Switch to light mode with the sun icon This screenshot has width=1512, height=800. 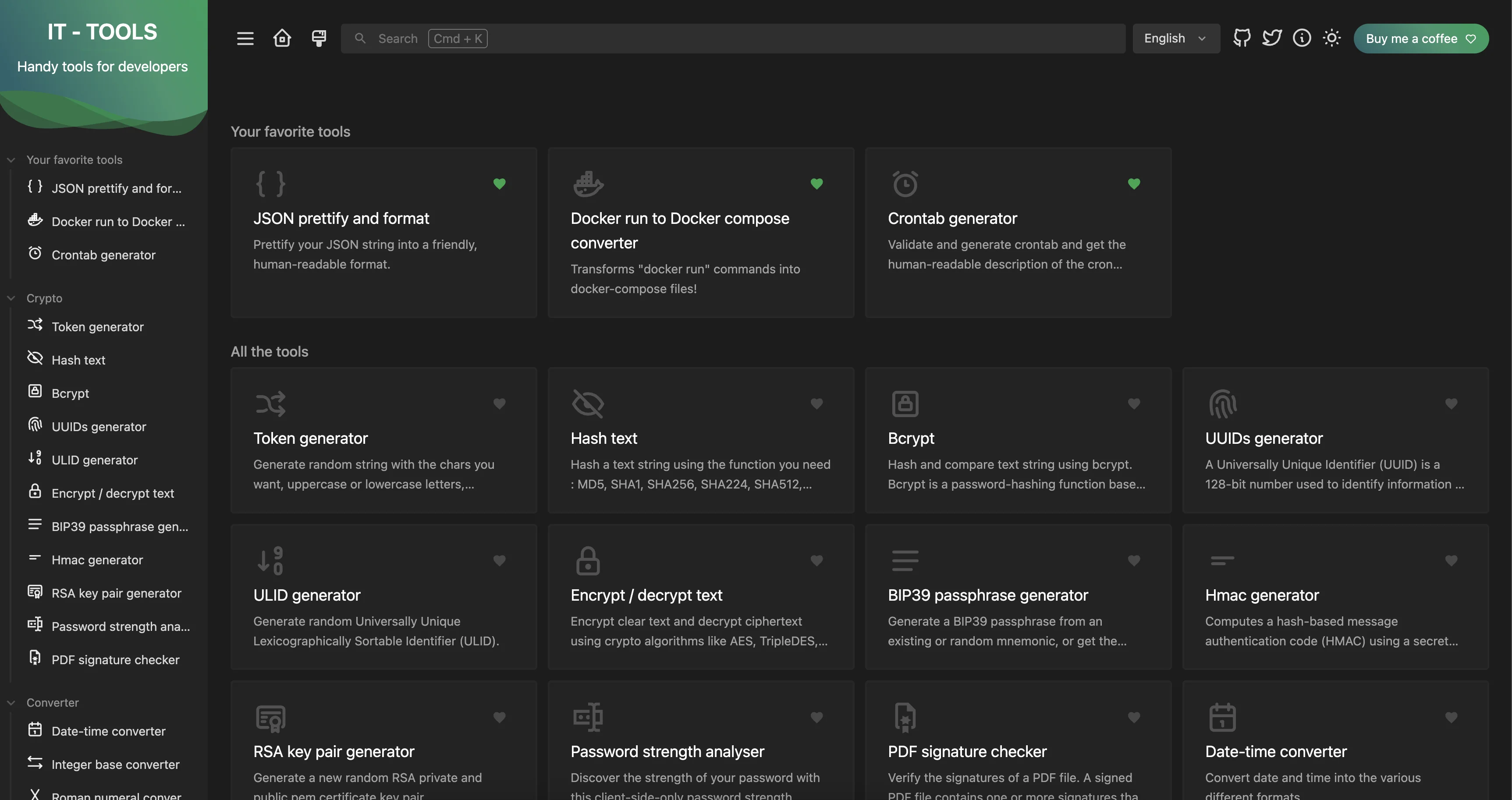coord(1332,38)
